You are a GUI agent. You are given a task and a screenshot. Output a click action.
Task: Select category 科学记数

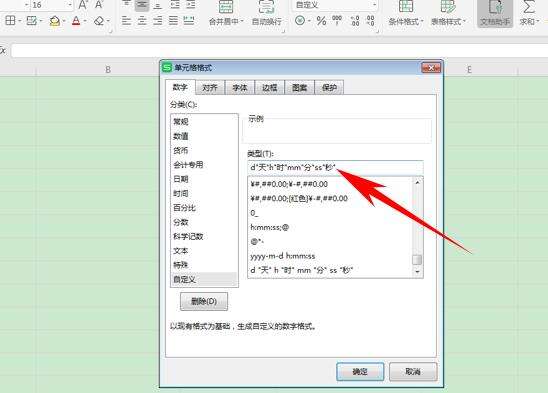[x=204, y=236]
